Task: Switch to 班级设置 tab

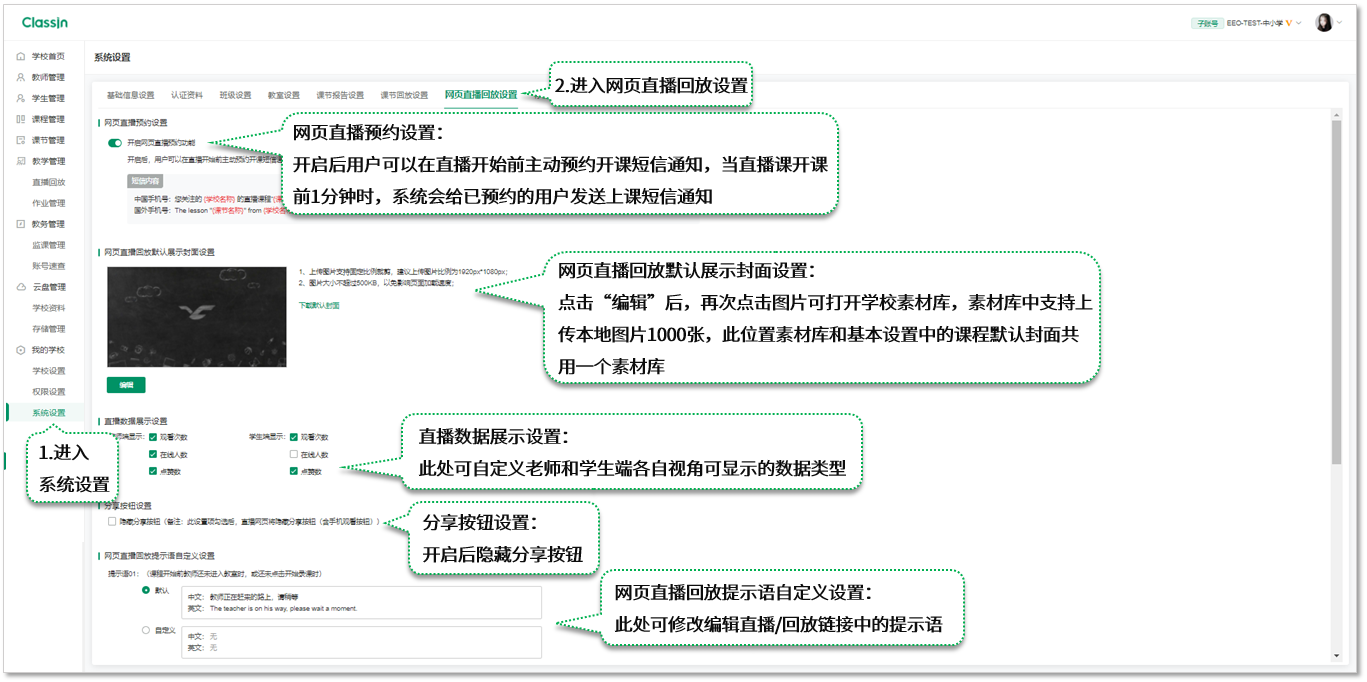Action: pyautogui.click(x=235, y=95)
